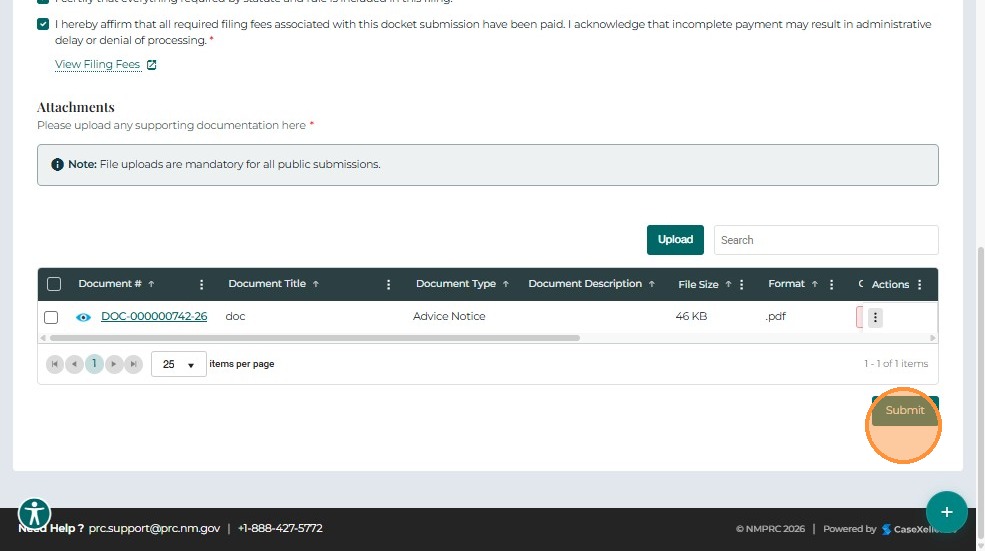Screen dimensions: 985x551
Task: Click the attachments Search field
Action: click(x=826, y=240)
